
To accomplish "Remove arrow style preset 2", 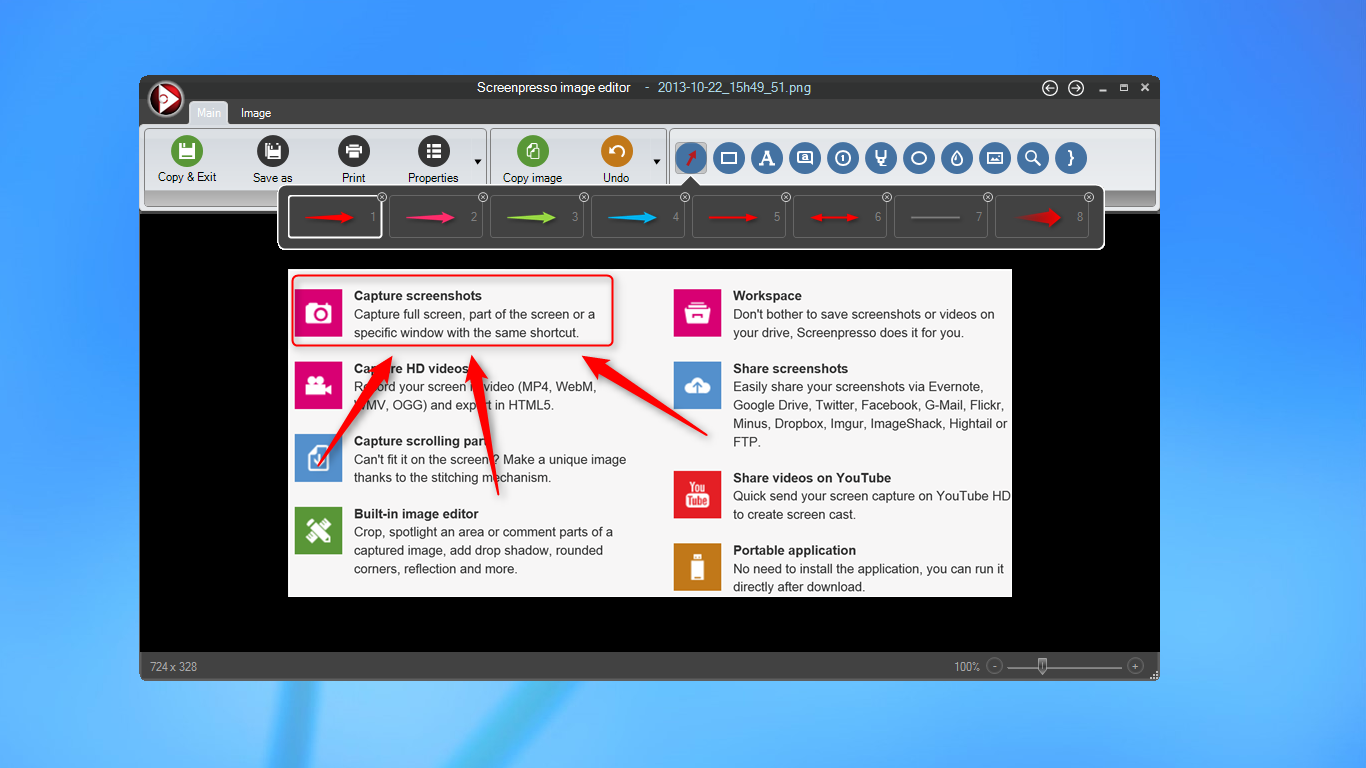I will coord(483,197).
